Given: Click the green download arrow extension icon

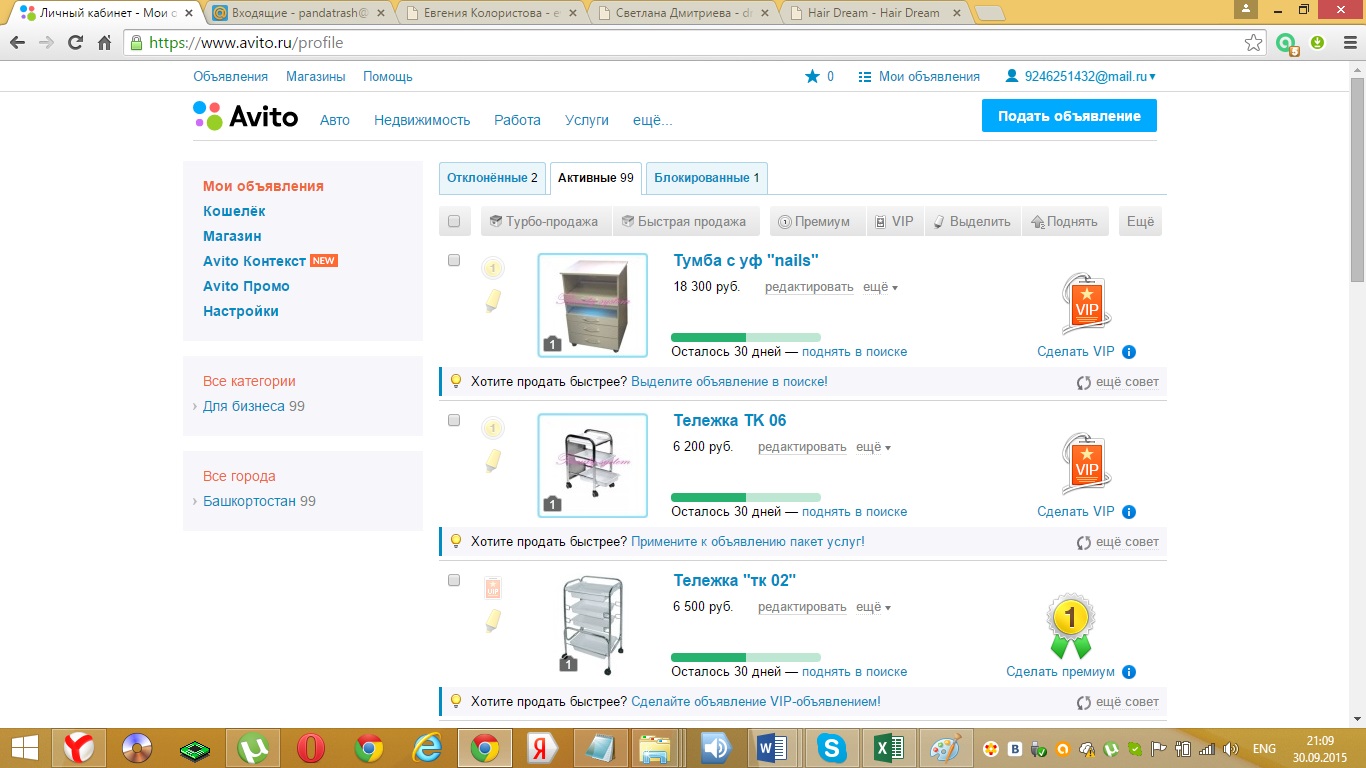Looking at the screenshot, I should point(1317,43).
